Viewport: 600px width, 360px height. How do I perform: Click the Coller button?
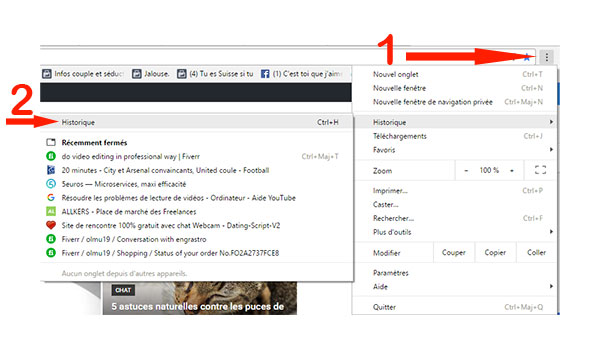pos(536,252)
